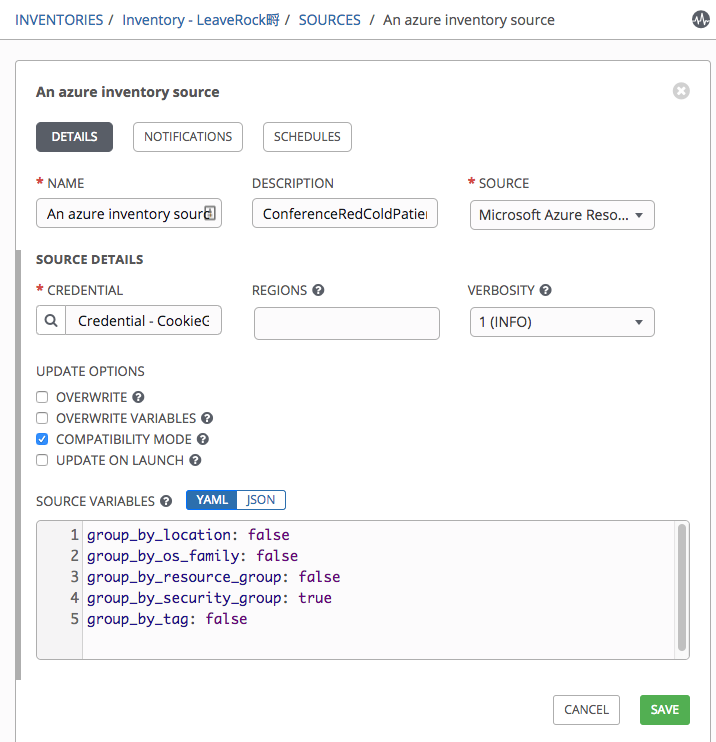Click the group_by_tag line

click(167, 619)
